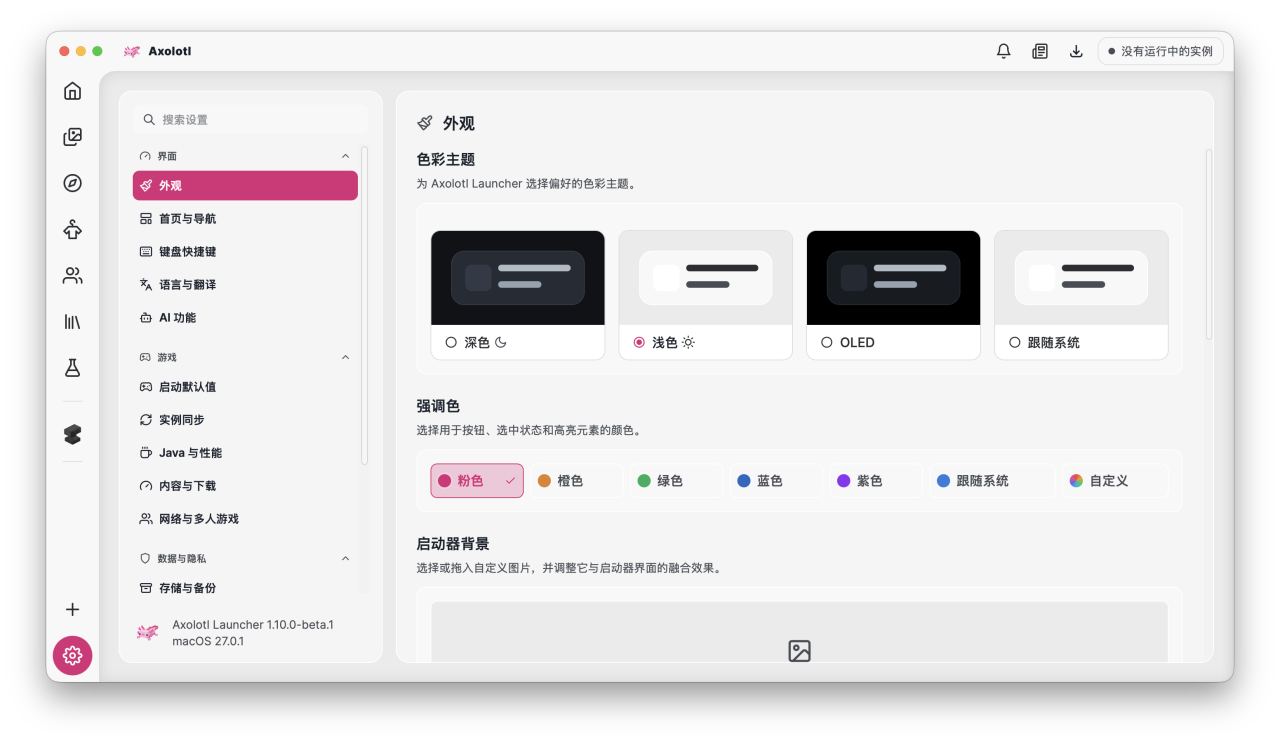Click the follow-system theme preview thumbnail
1280x743 pixels.
click(x=1082, y=278)
